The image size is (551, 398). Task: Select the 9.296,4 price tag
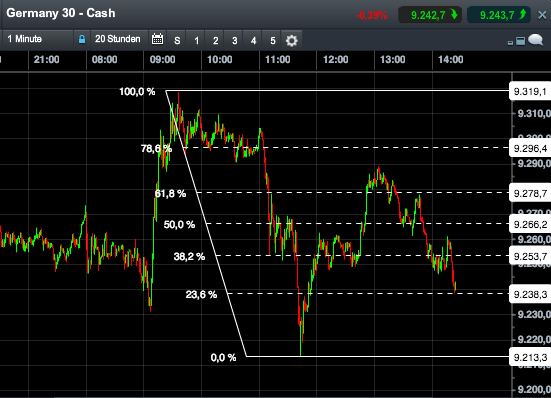click(x=530, y=149)
